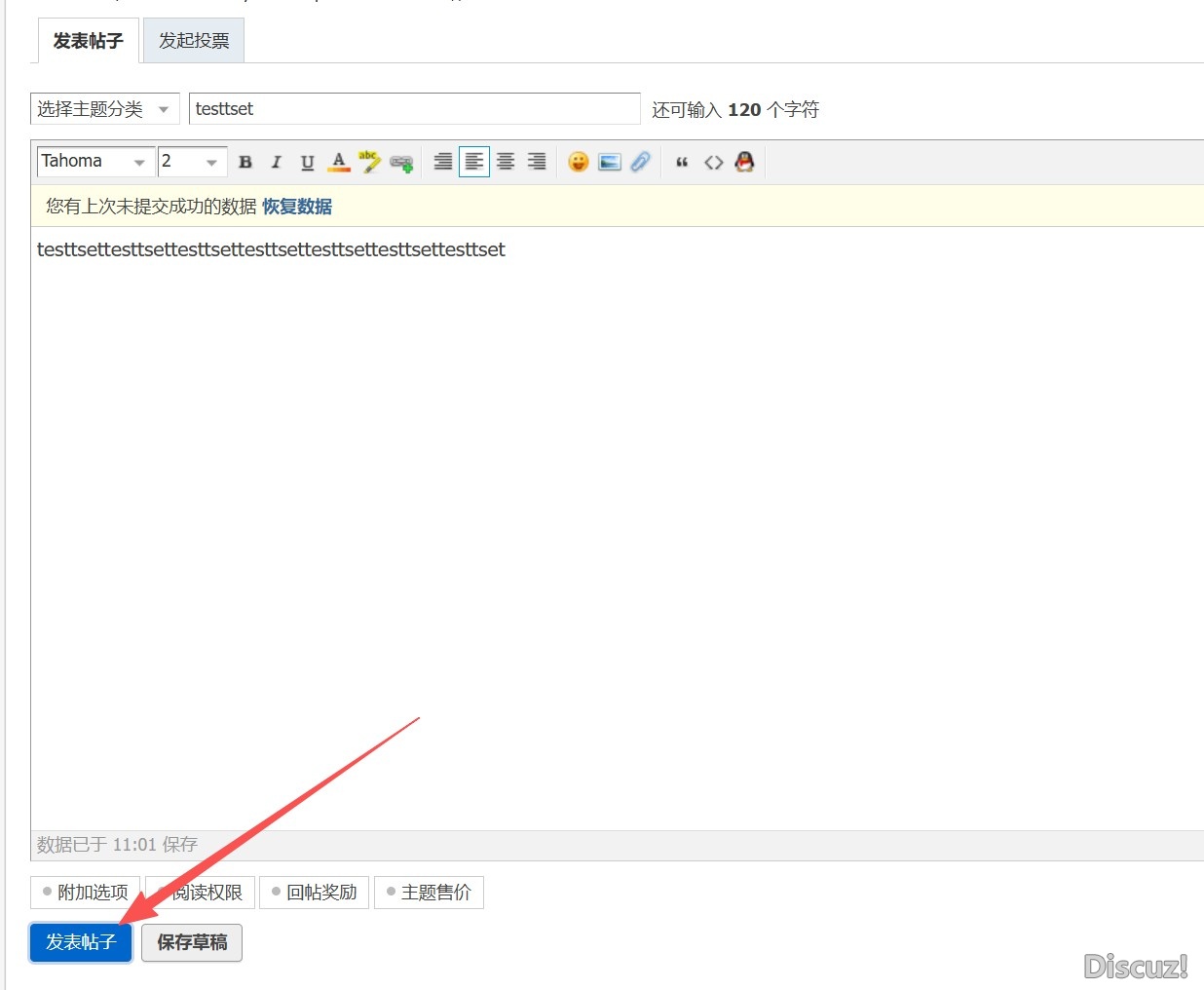Open the 选择主题分类 dropdown
The height and width of the screenshot is (990, 1204).
point(104,108)
